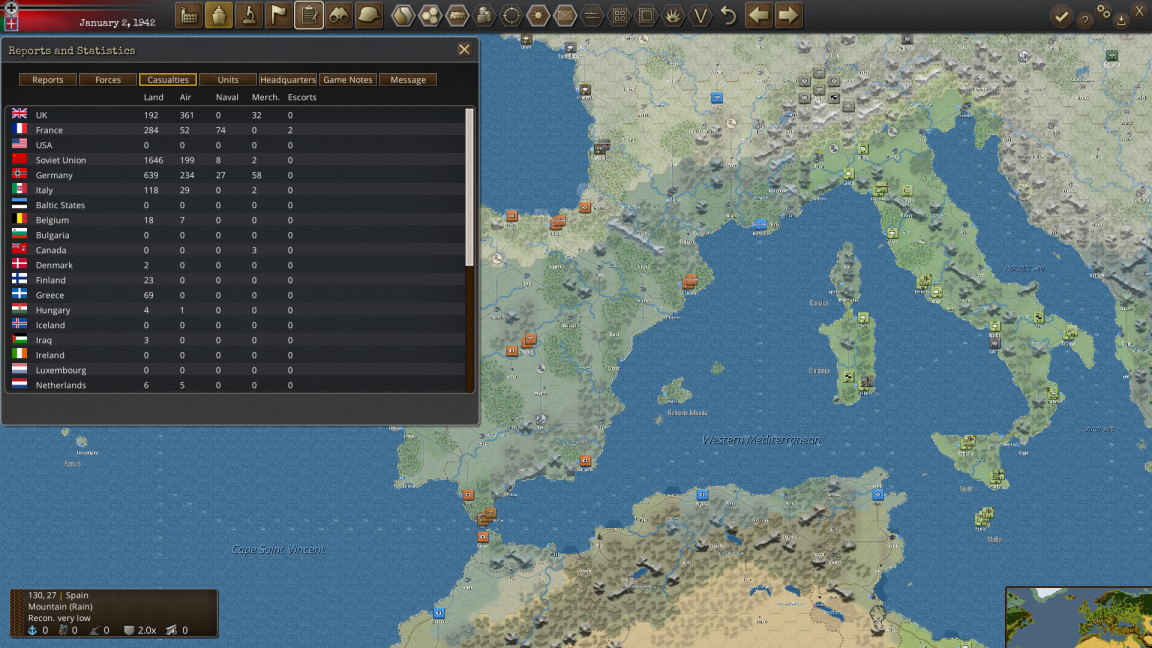
Task: Select the flag diplomacy icon
Action: click(x=278, y=15)
